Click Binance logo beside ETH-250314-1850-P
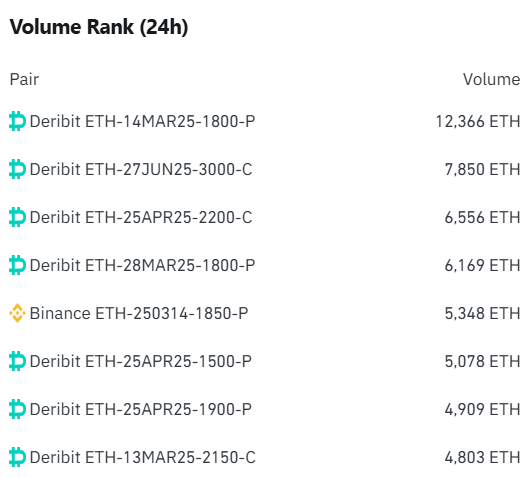This screenshot has height=477, width=527. point(17,313)
